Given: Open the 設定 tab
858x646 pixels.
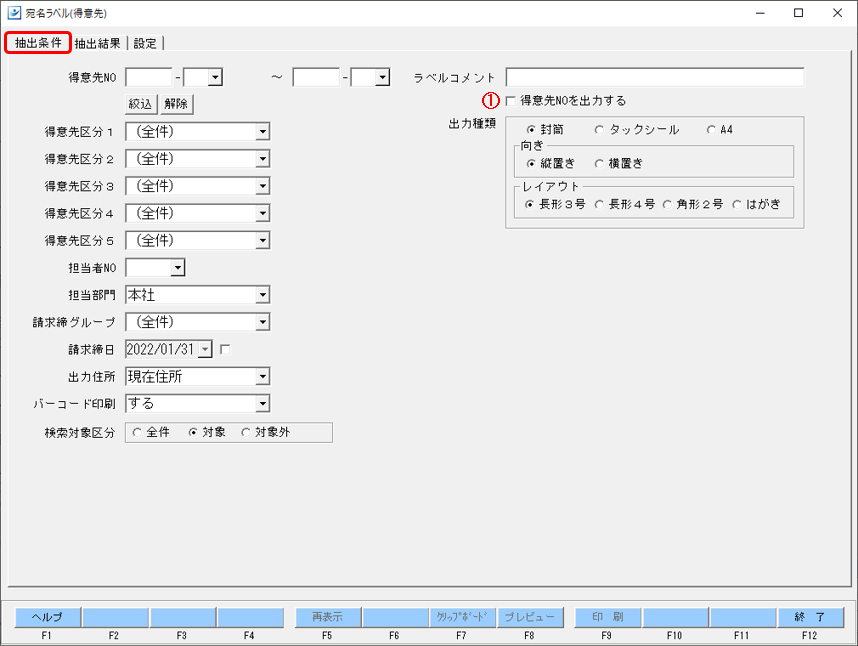Looking at the screenshot, I should coord(145,43).
